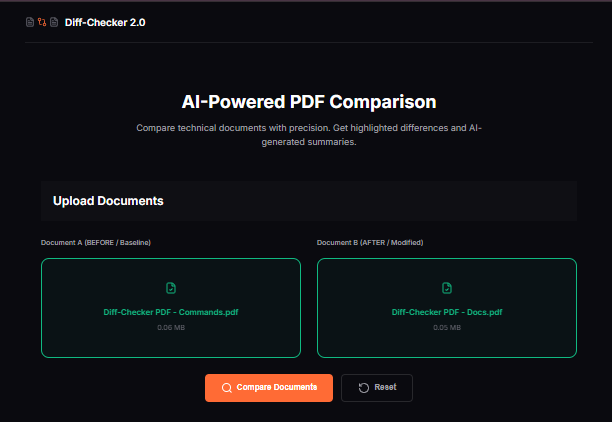Screen dimensions: 612x422
Task: Click the green file icon in Document B
Action: (x=447, y=288)
